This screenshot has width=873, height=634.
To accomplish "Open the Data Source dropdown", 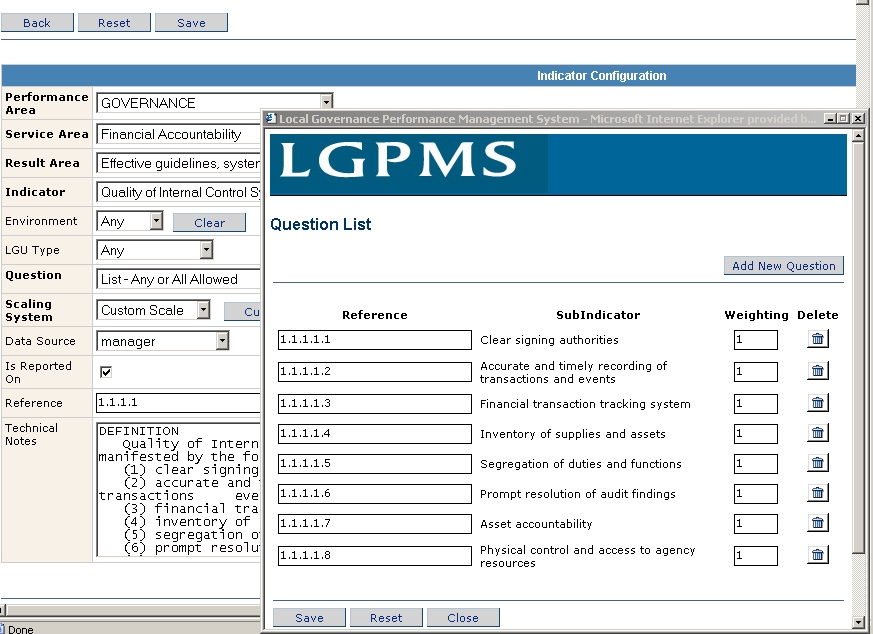I will [x=222, y=341].
